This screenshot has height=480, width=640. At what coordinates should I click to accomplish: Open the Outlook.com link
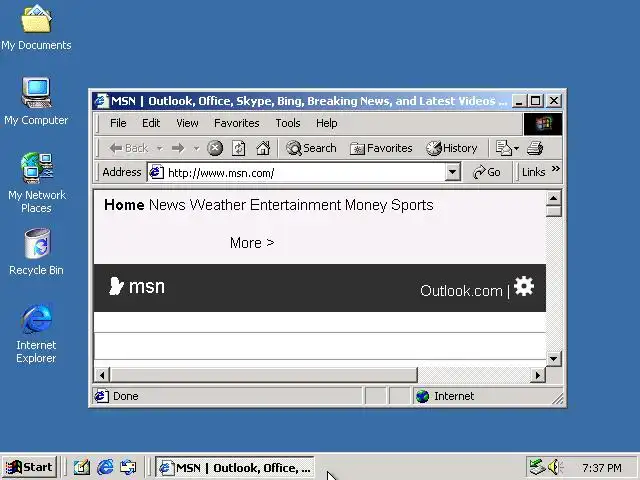[x=461, y=291]
